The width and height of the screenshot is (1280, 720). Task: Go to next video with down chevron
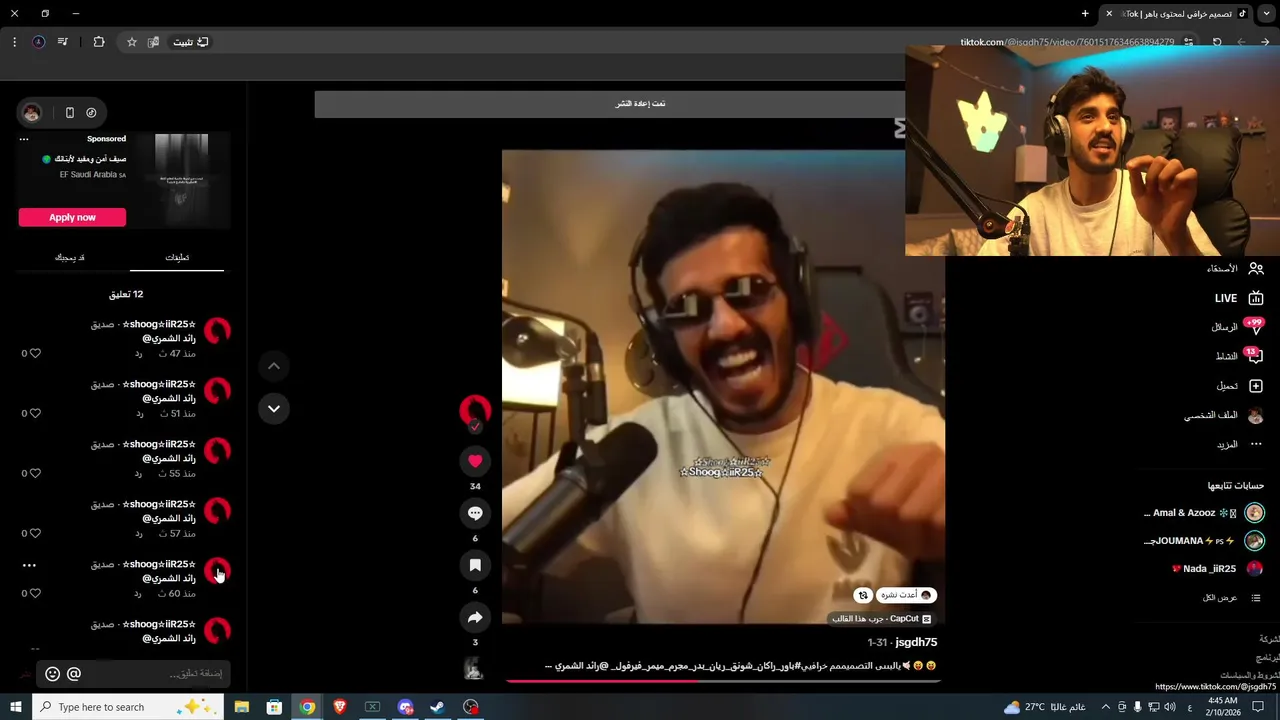click(274, 409)
